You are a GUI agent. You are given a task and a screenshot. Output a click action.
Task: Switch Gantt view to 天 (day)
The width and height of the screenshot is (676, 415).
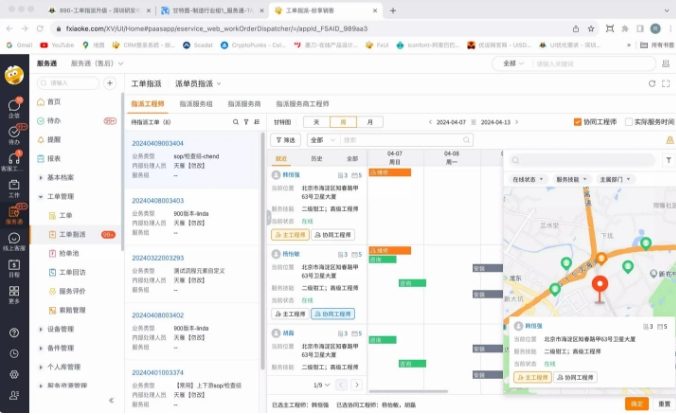click(x=316, y=122)
